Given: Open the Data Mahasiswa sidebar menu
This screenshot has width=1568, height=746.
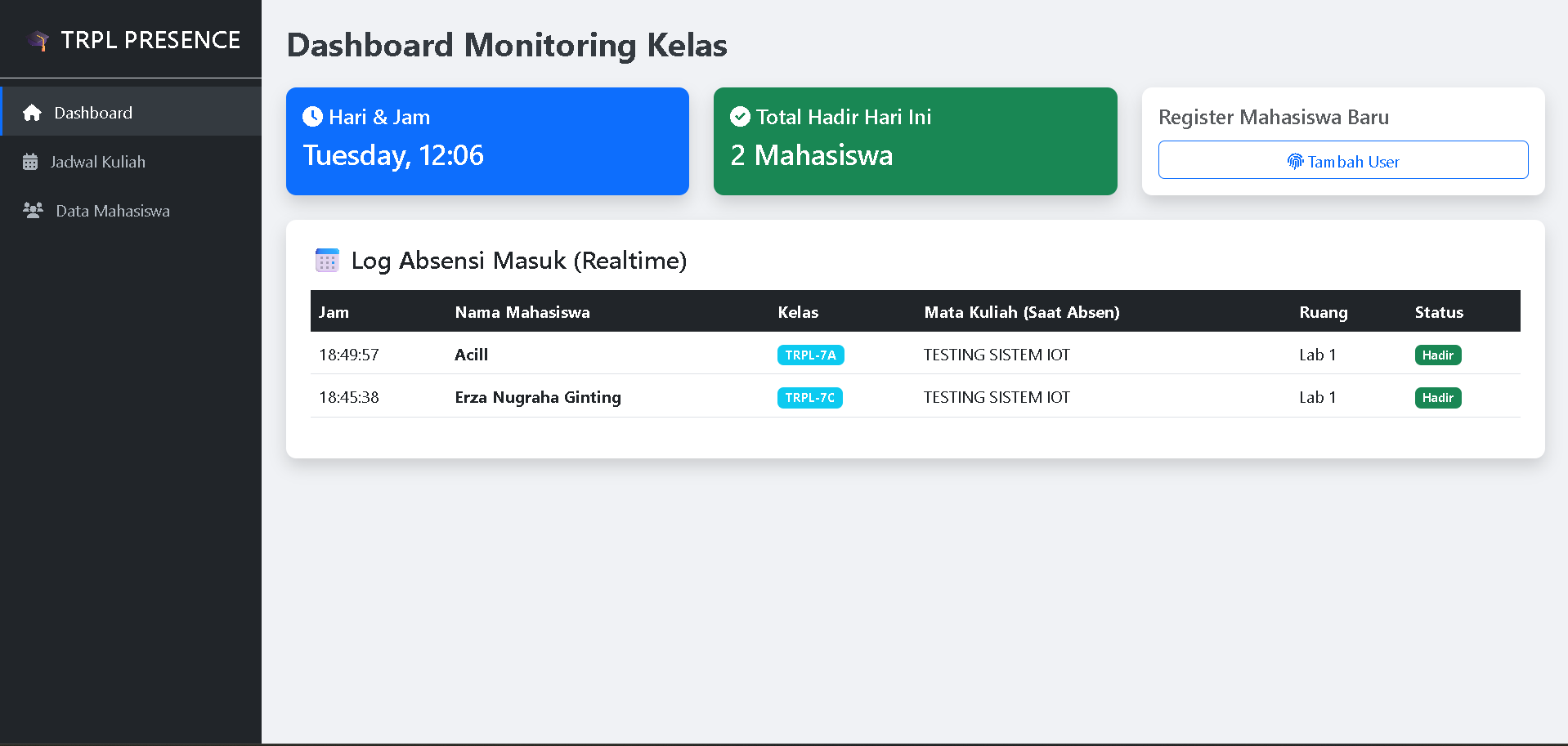Looking at the screenshot, I should point(113,210).
